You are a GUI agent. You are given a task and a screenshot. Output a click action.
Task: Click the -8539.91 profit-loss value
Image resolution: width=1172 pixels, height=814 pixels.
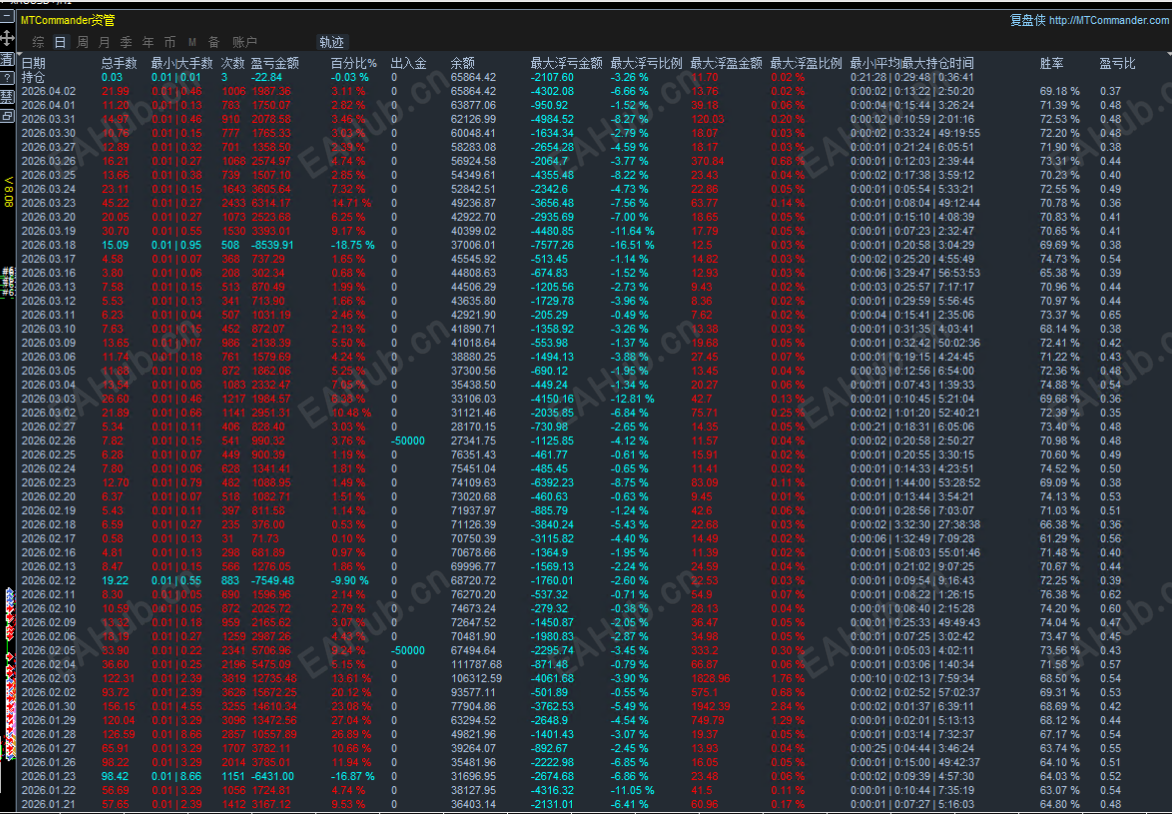click(x=273, y=245)
